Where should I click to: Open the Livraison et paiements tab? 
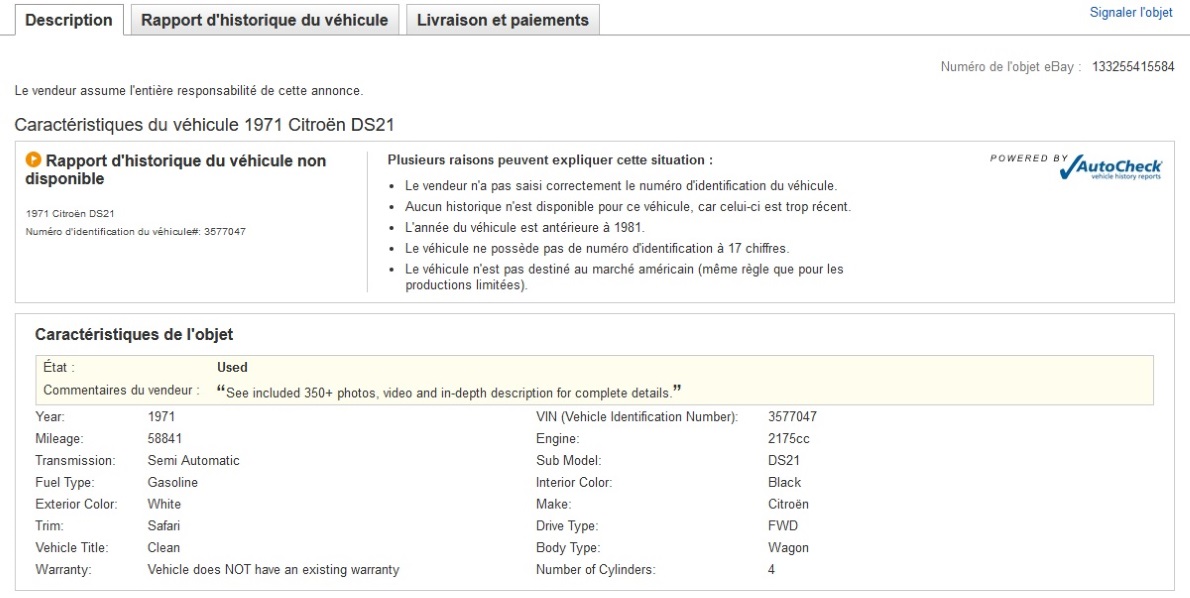(x=502, y=20)
